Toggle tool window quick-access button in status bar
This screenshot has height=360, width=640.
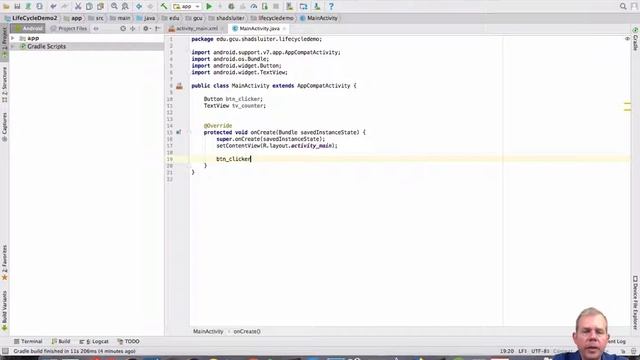[5, 351]
